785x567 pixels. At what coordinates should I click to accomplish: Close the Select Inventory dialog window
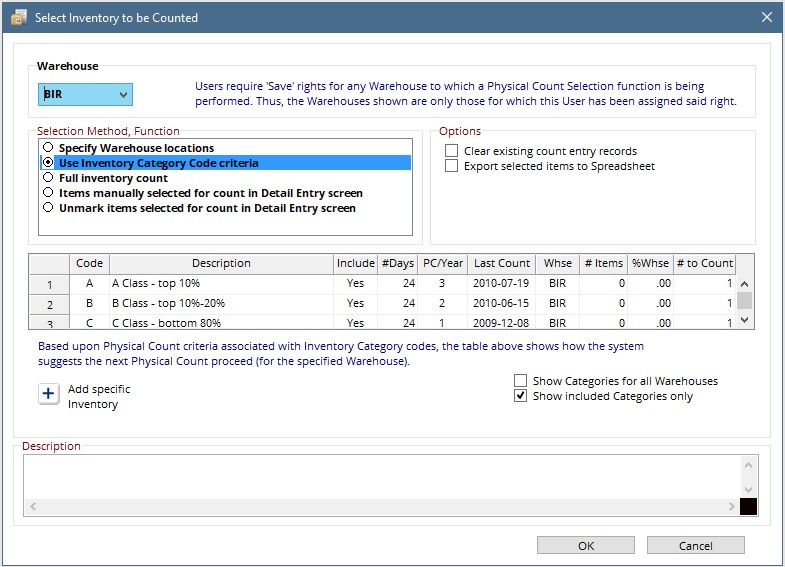pyautogui.click(x=766, y=17)
